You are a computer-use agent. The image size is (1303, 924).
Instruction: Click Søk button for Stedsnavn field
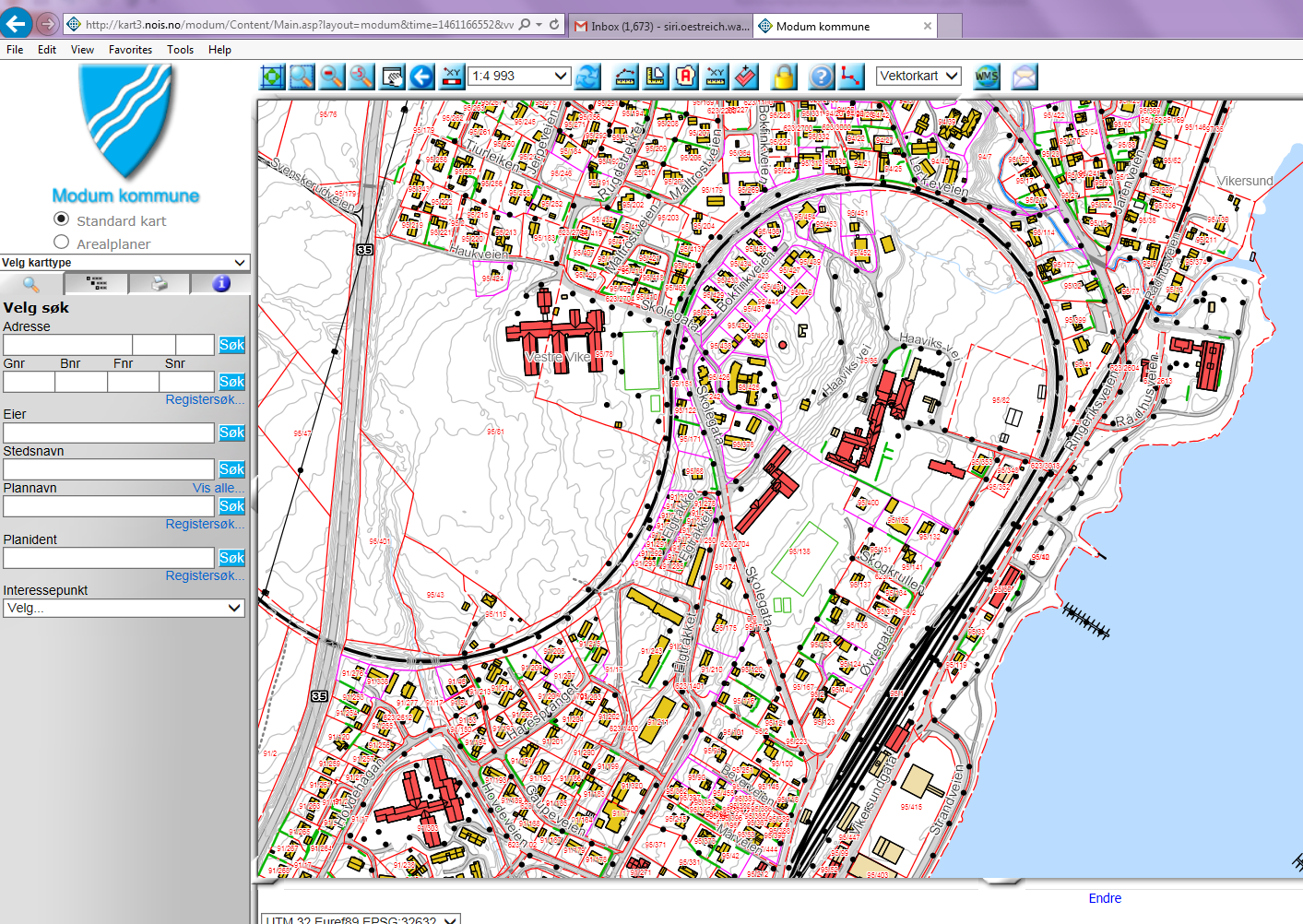(231, 469)
